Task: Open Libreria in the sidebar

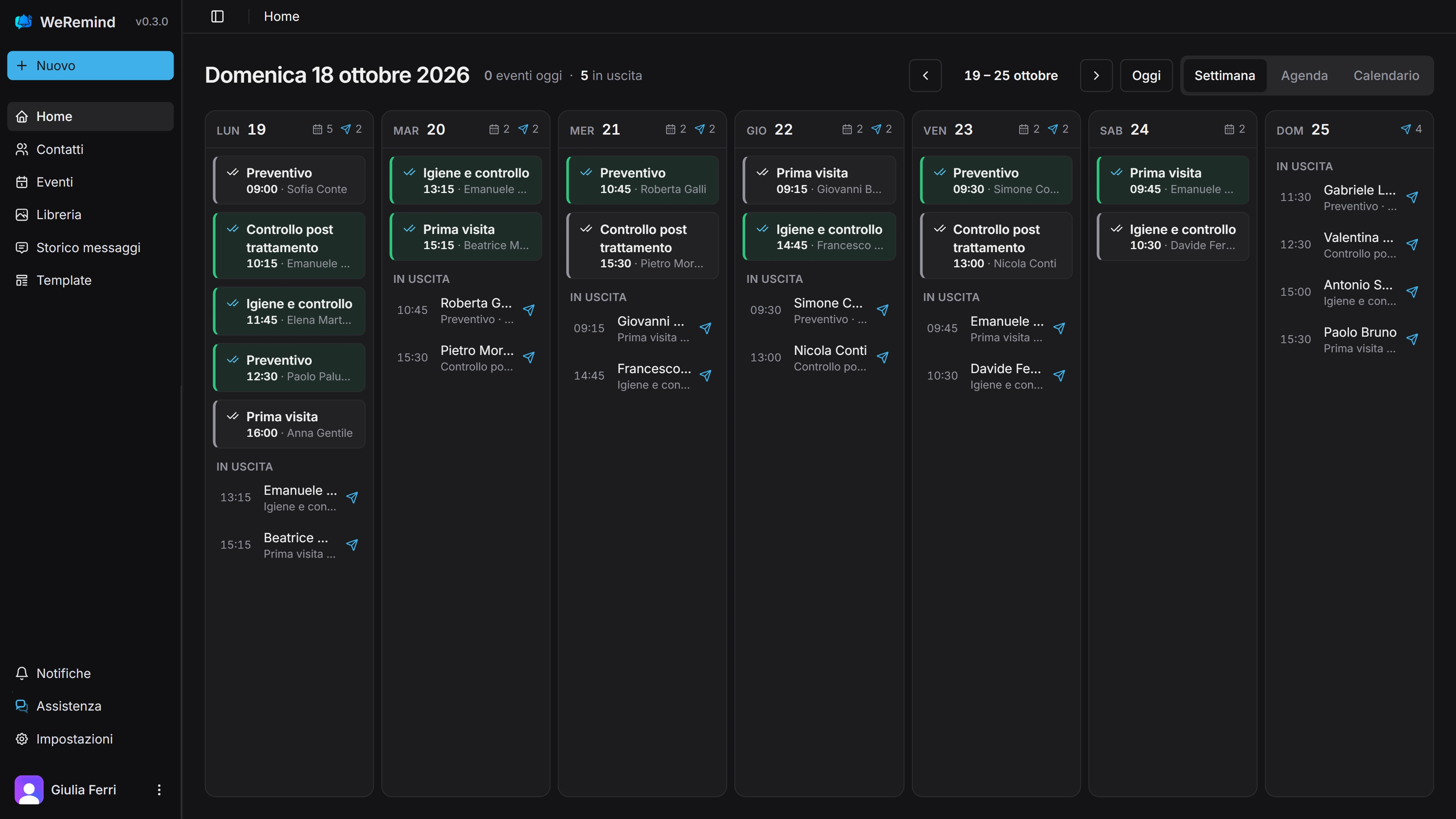Action: click(91, 215)
